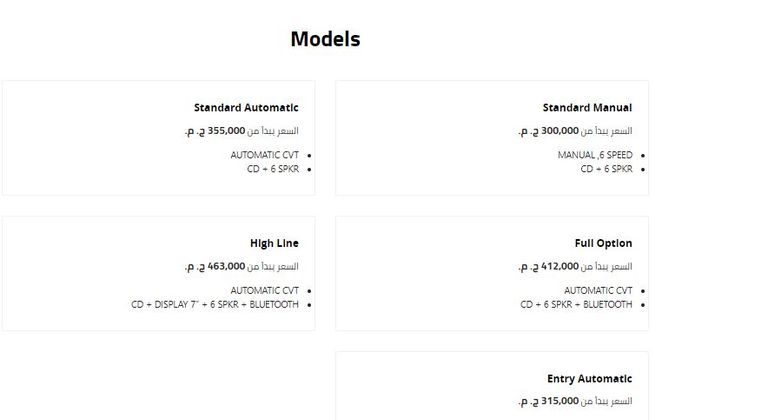The width and height of the screenshot is (768, 420).
Task: Select the 355,000 starting price text
Action: [x=241, y=131]
